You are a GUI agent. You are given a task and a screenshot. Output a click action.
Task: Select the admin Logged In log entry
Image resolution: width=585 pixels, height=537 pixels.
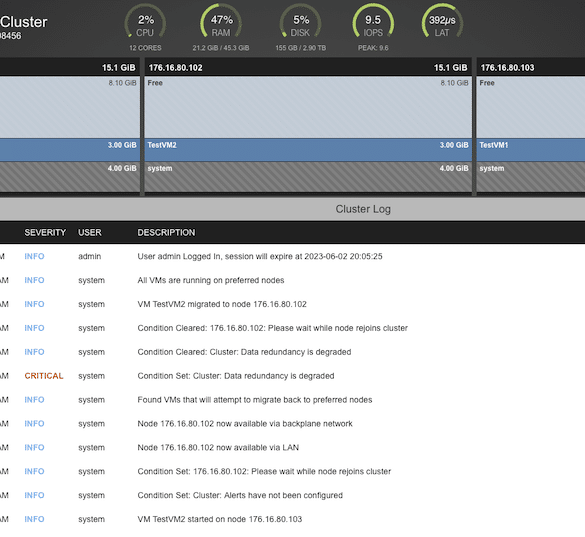(292, 256)
